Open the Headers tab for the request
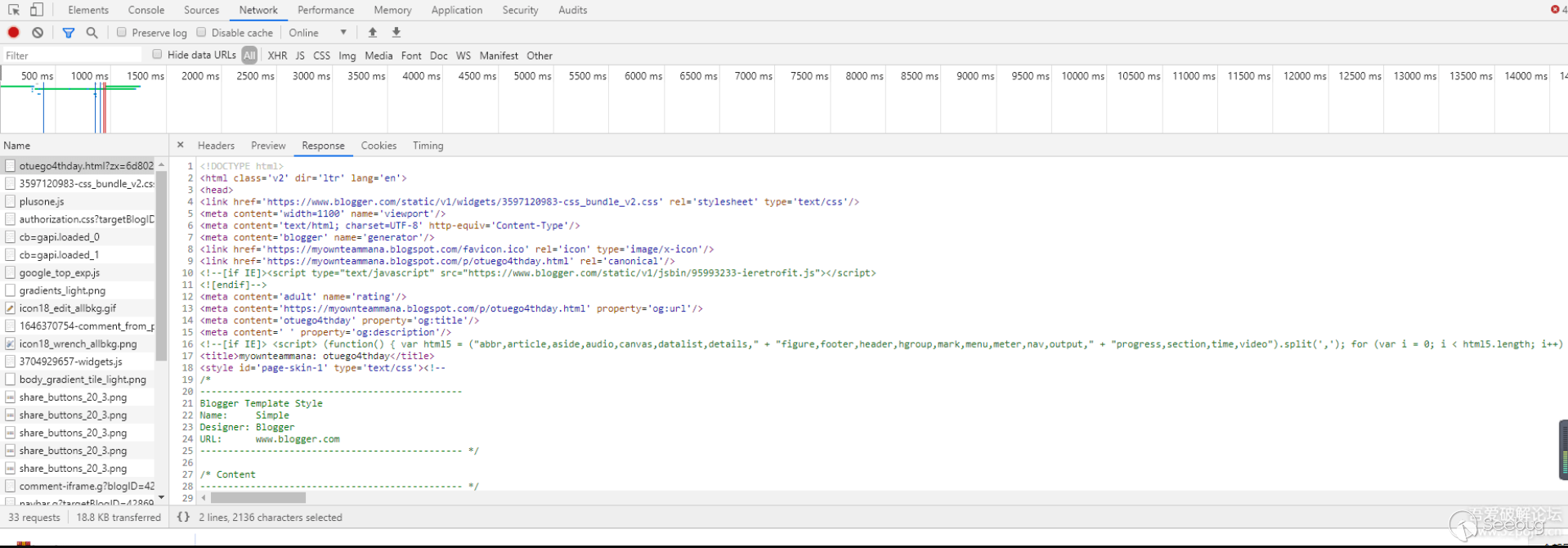Image resolution: width=1568 pixels, height=548 pixels. pyautogui.click(x=216, y=146)
